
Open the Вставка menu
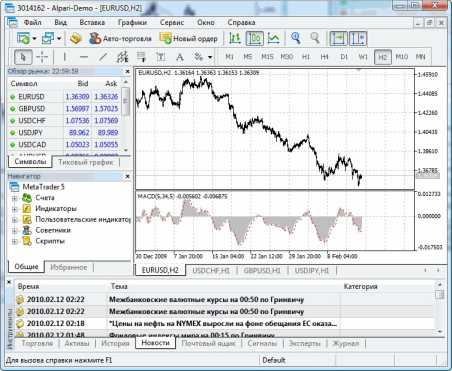(92, 22)
